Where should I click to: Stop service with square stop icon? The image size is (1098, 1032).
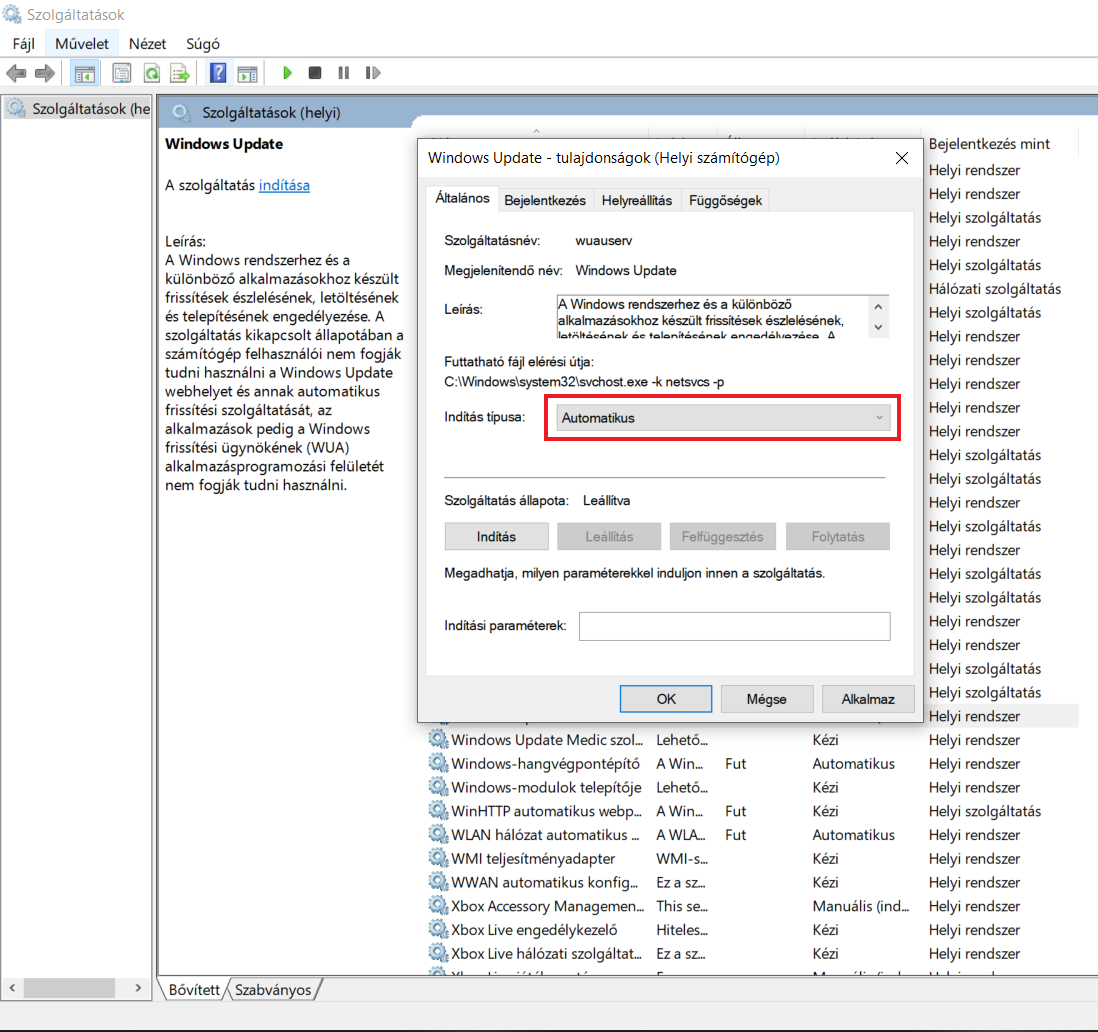click(315, 73)
